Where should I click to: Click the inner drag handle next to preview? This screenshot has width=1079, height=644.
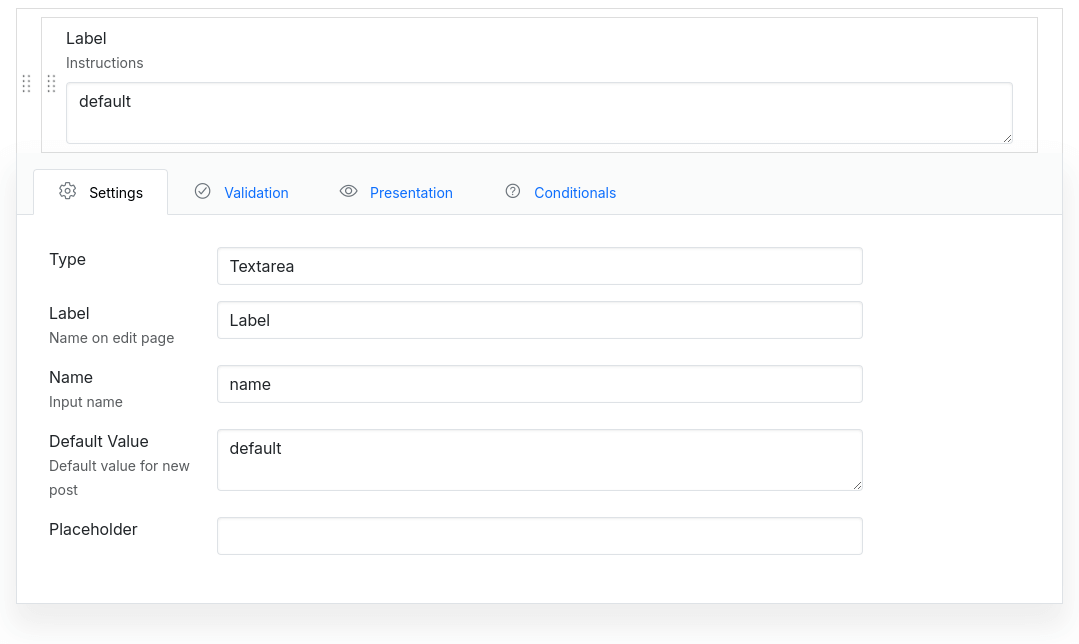(51, 84)
